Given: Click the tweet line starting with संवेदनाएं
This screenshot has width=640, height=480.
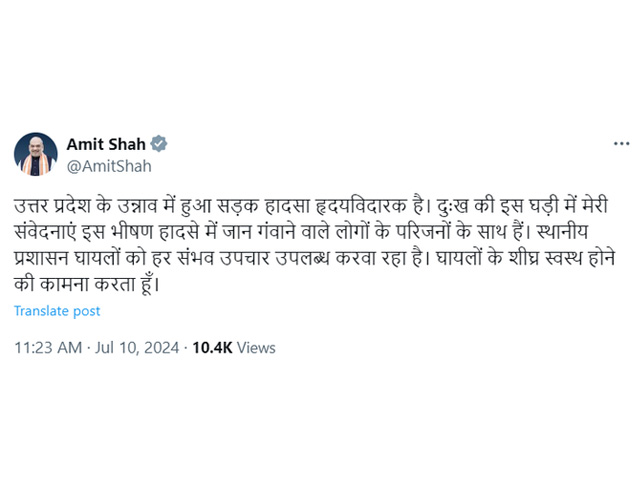Looking at the screenshot, I should [x=301, y=232].
